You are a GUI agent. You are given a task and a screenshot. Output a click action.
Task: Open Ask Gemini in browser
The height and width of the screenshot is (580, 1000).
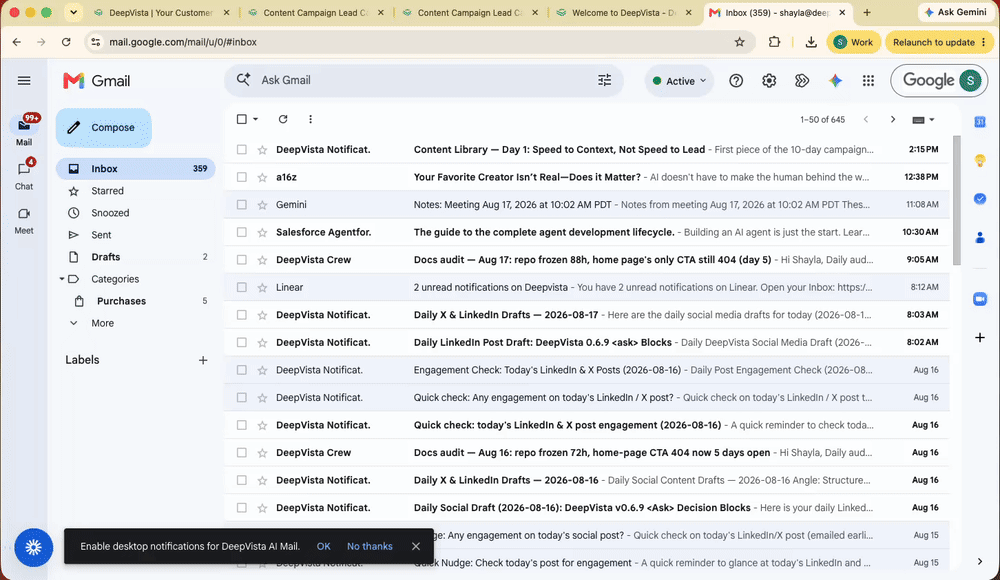click(957, 12)
